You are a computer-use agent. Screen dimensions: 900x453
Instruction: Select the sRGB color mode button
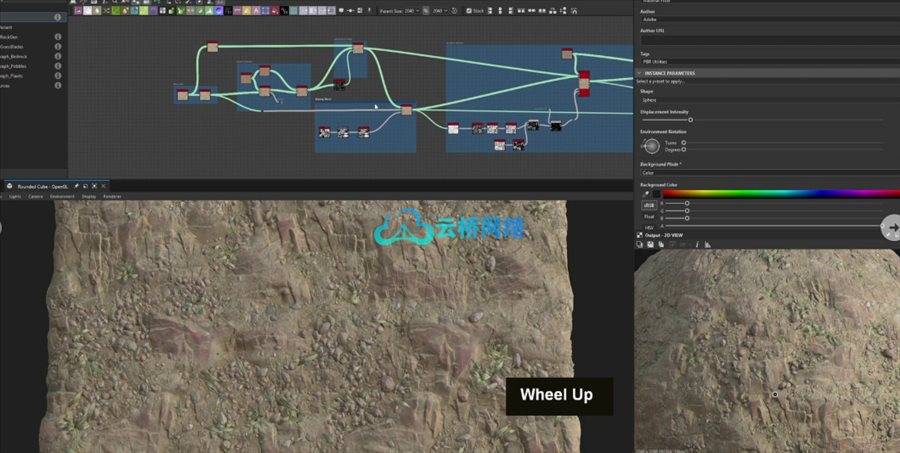tap(648, 204)
